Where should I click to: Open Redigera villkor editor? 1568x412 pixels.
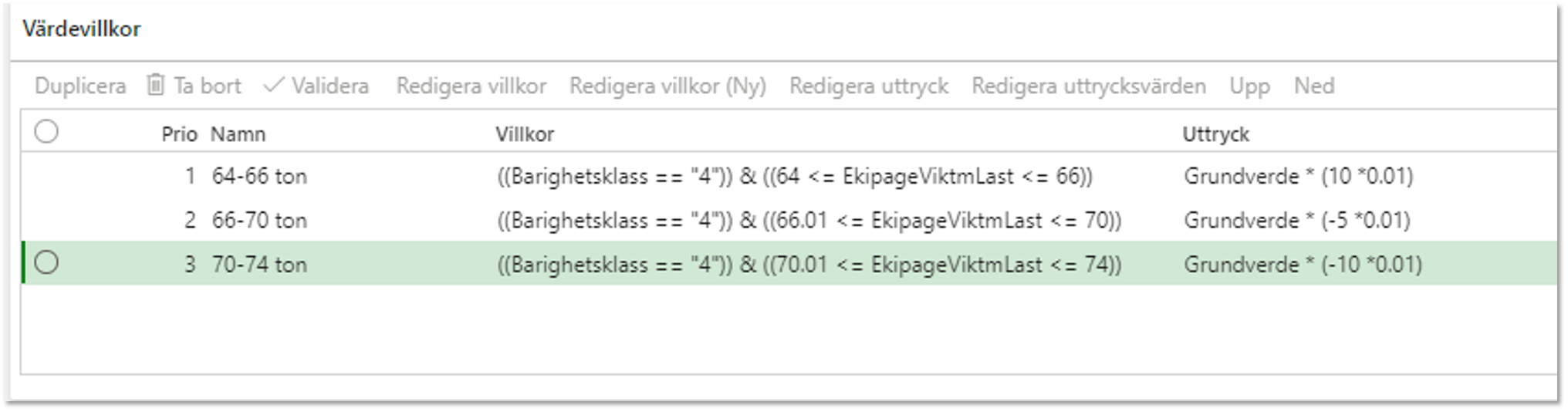point(471,86)
